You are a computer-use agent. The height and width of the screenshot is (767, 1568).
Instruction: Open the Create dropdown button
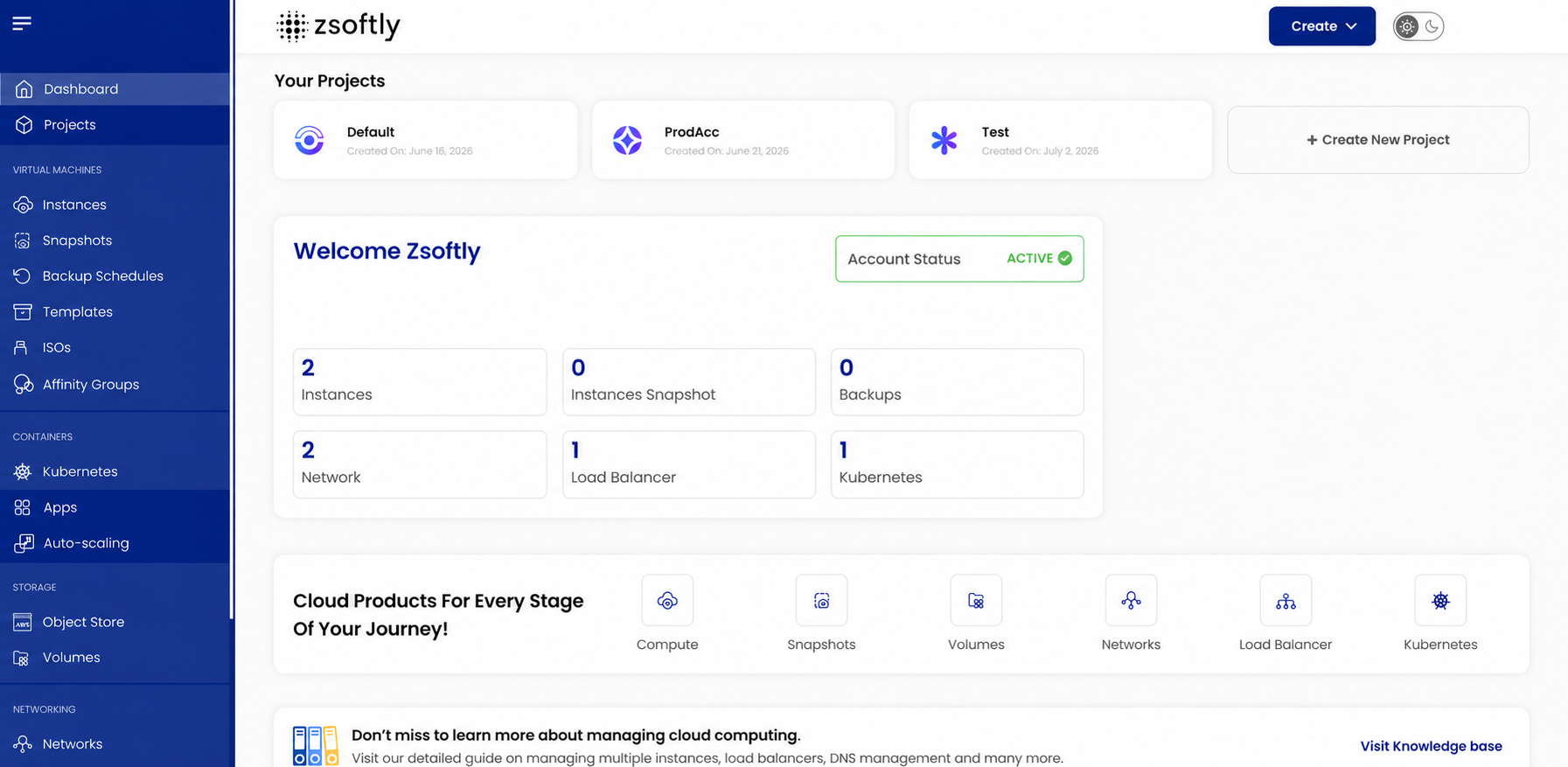pos(1322,26)
